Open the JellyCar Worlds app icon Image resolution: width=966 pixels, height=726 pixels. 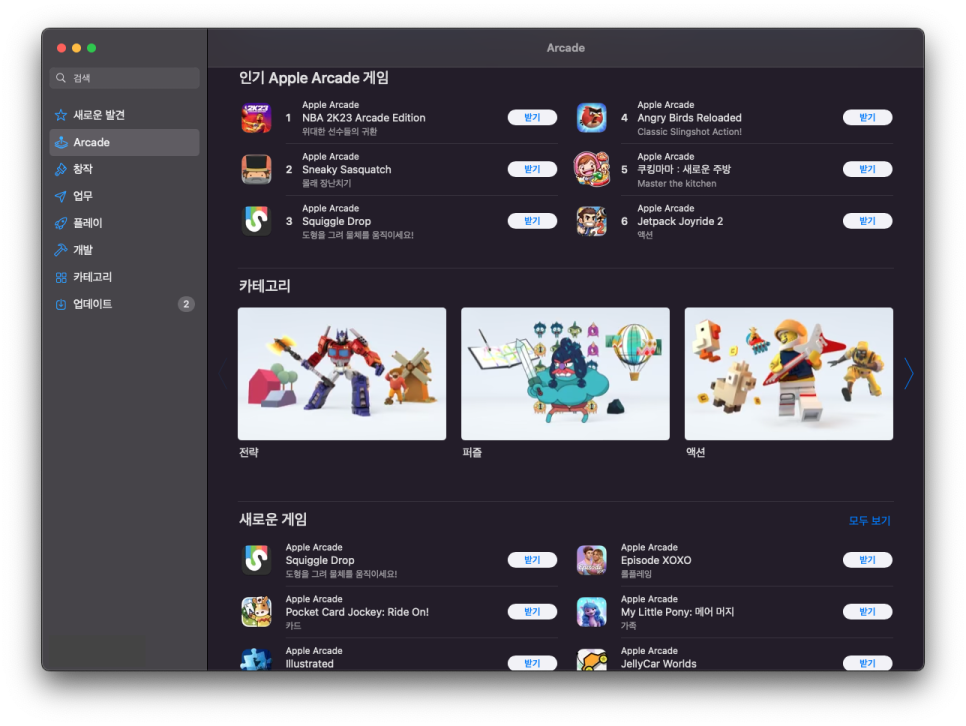[591, 659]
